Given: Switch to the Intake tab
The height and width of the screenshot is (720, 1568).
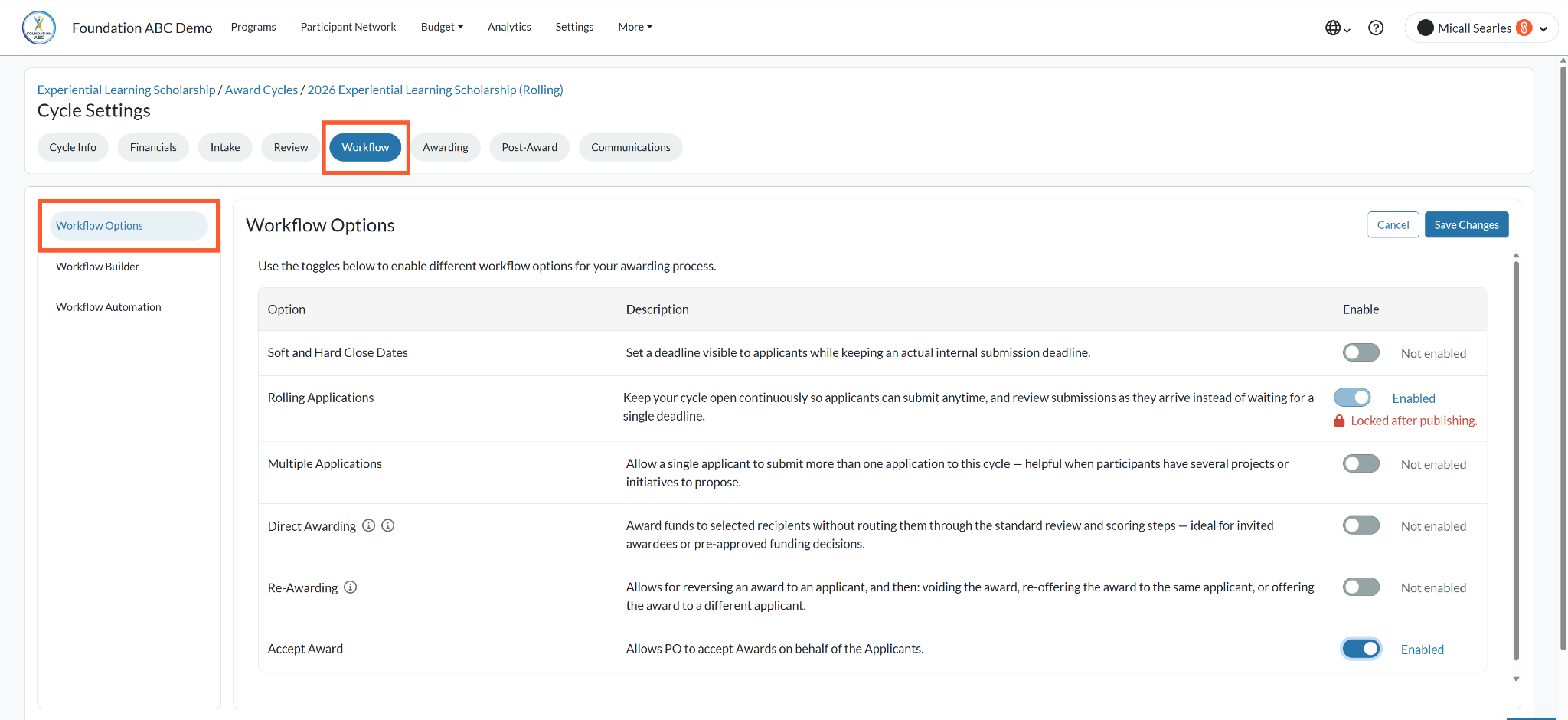Looking at the screenshot, I should [x=225, y=147].
